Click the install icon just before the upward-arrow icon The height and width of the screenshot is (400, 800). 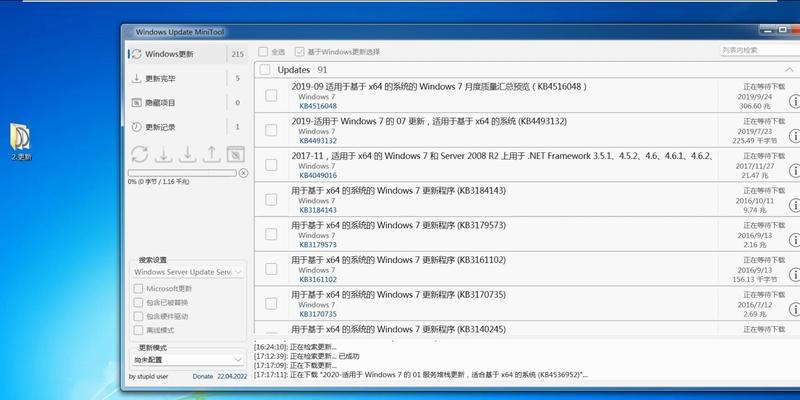[x=187, y=154]
